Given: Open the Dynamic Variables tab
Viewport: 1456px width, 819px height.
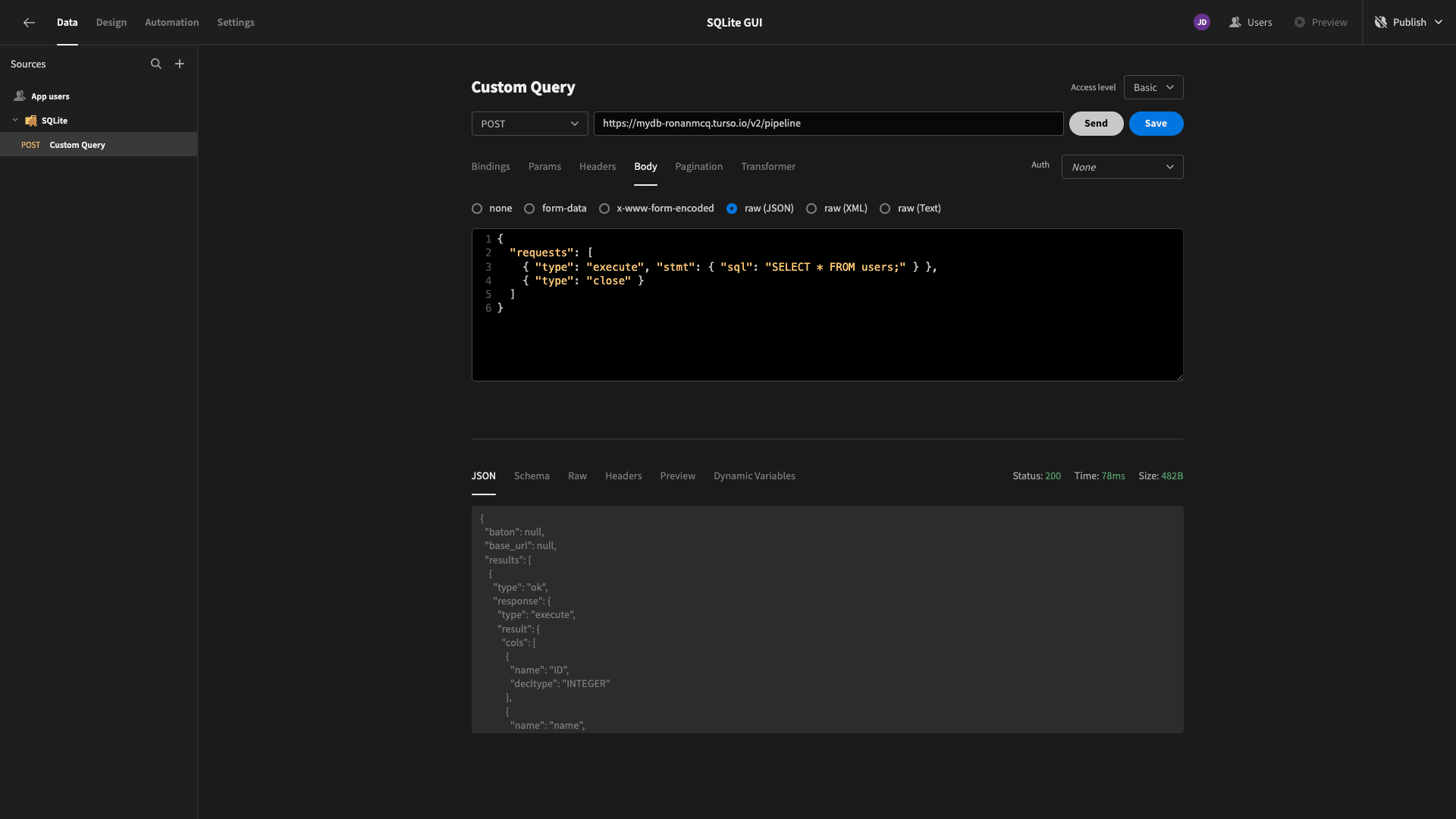Looking at the screenshot, I should pos(755,476).
